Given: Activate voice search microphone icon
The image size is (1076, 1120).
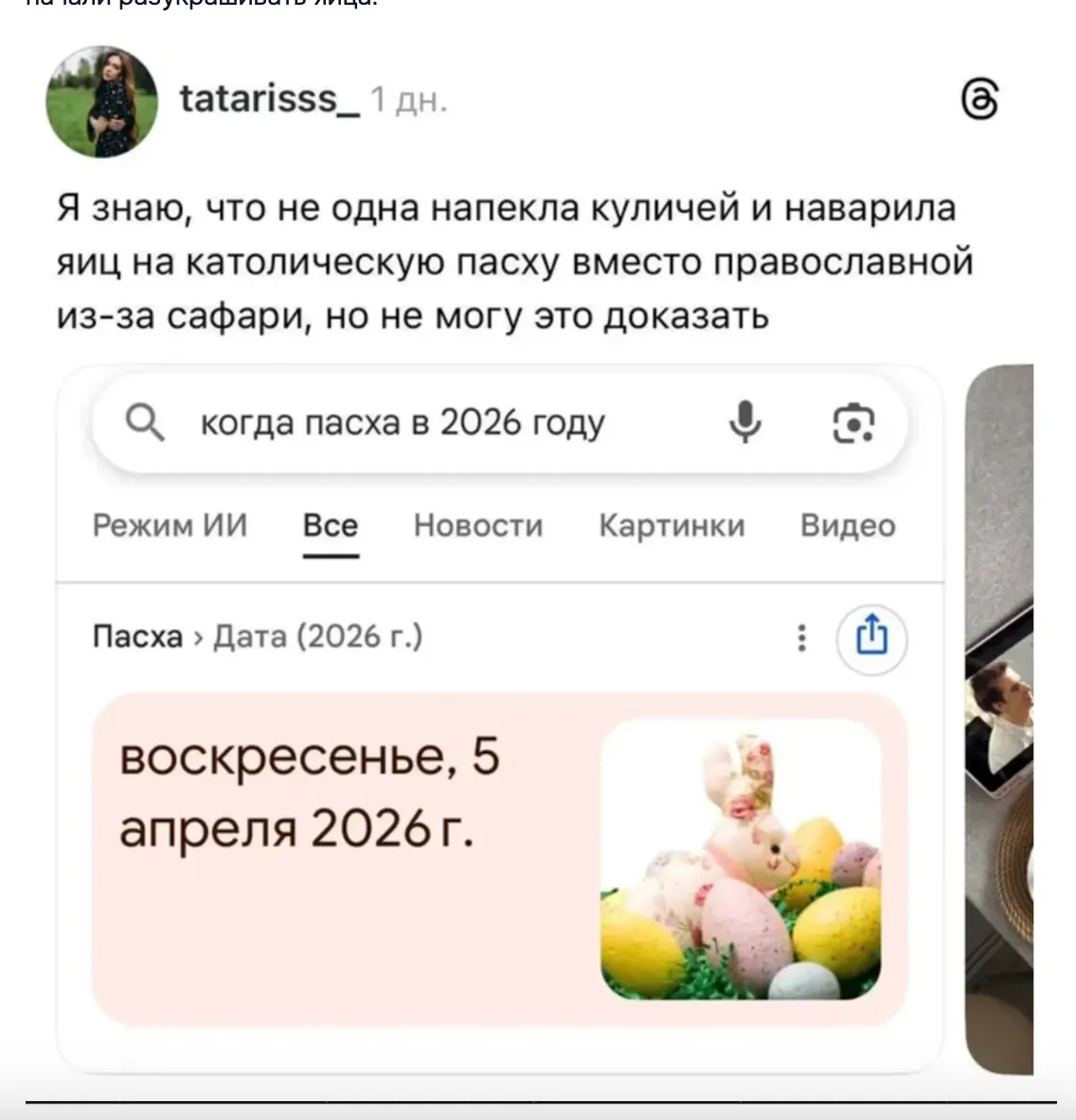Looking at the screenshot, I should pos(744,423).
